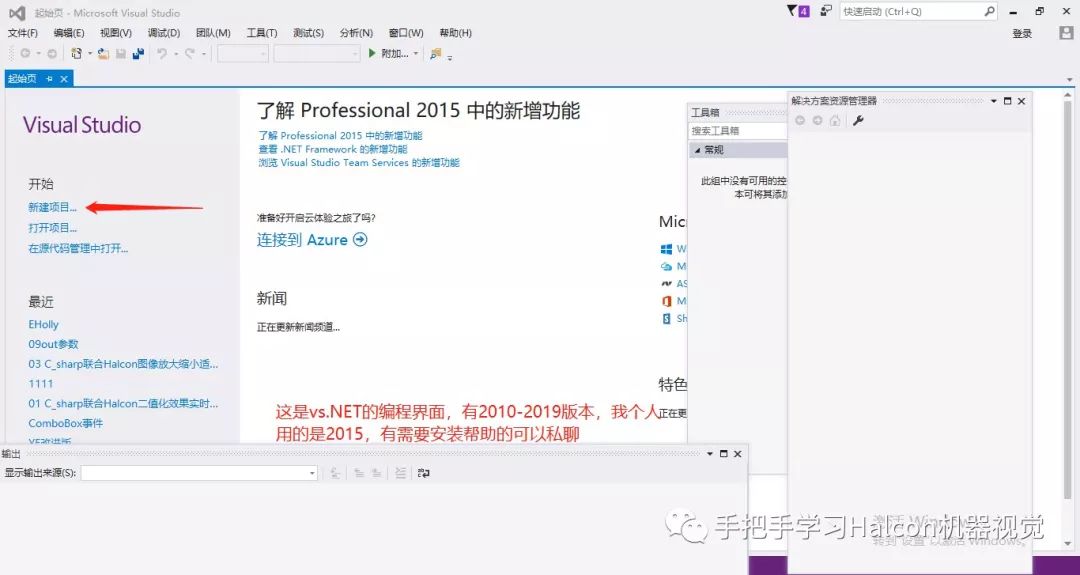This screenshot has height=575, width=1080.
Task: Open recent project 1111
Action: [x=41, y=383]
